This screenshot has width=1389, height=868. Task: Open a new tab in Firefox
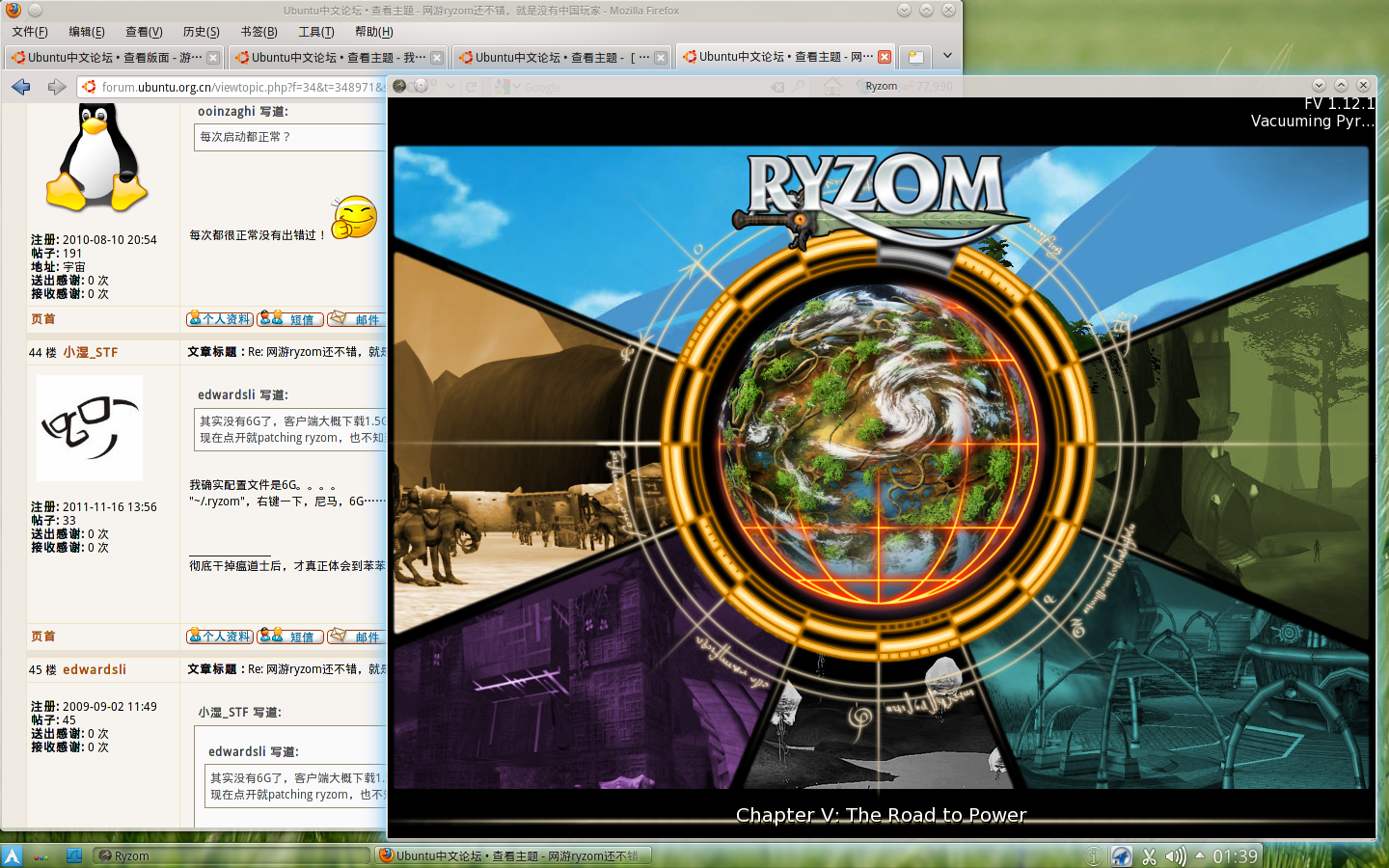pyautogui.click(x=915, y=57)
